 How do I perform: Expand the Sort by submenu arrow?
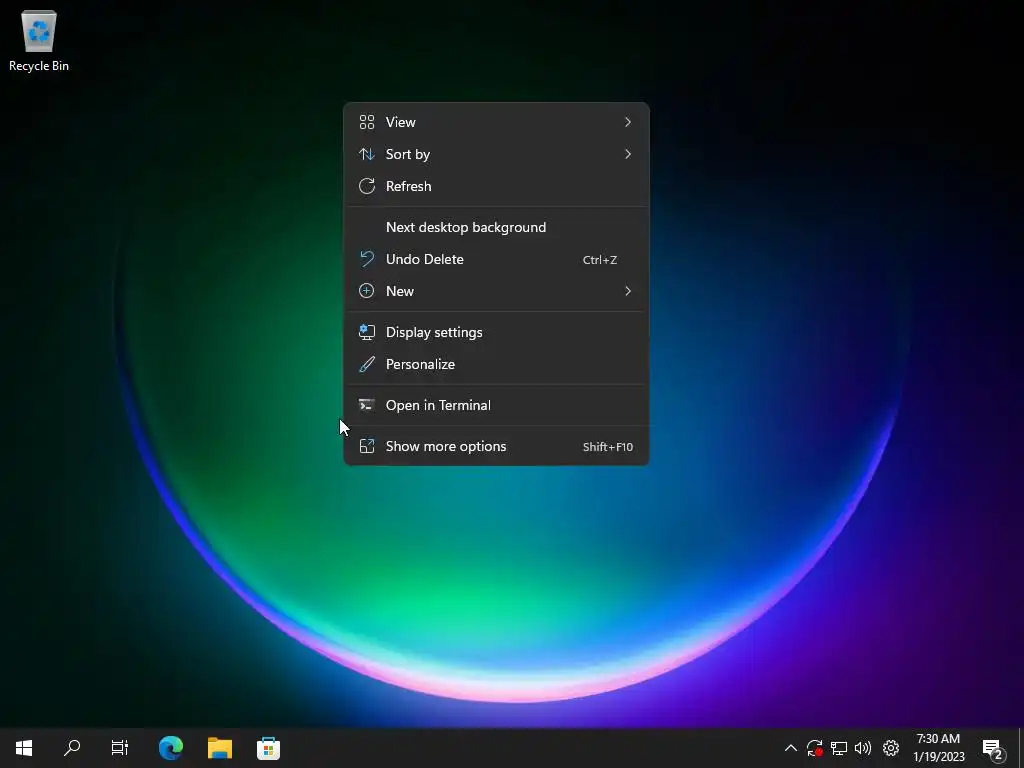pyautogui.click(x=628, y=154)
